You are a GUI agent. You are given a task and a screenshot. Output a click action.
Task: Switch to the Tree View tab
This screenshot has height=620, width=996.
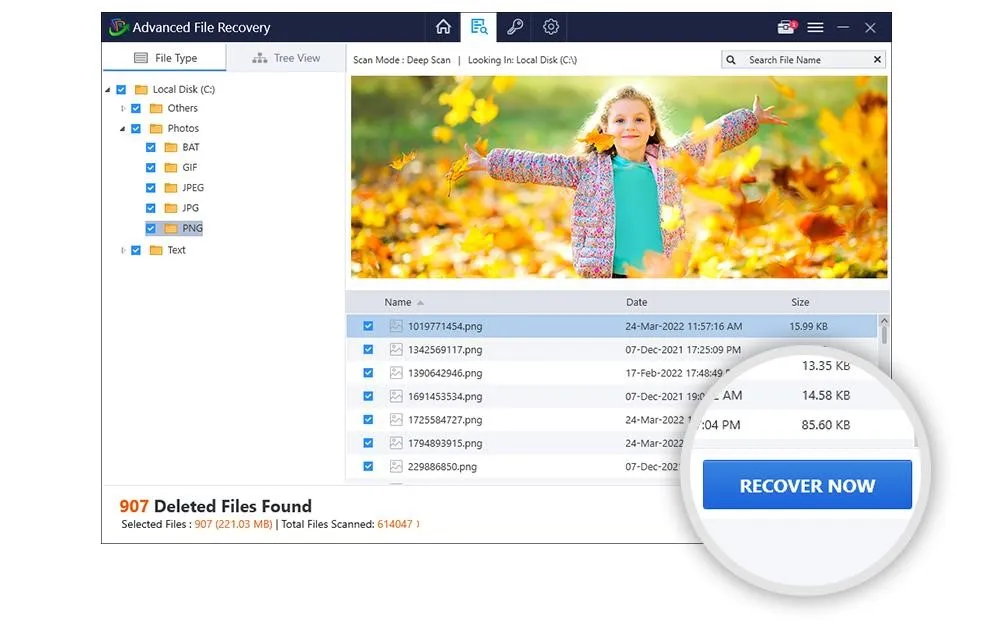pyautogui.click(x=285, y=58)
